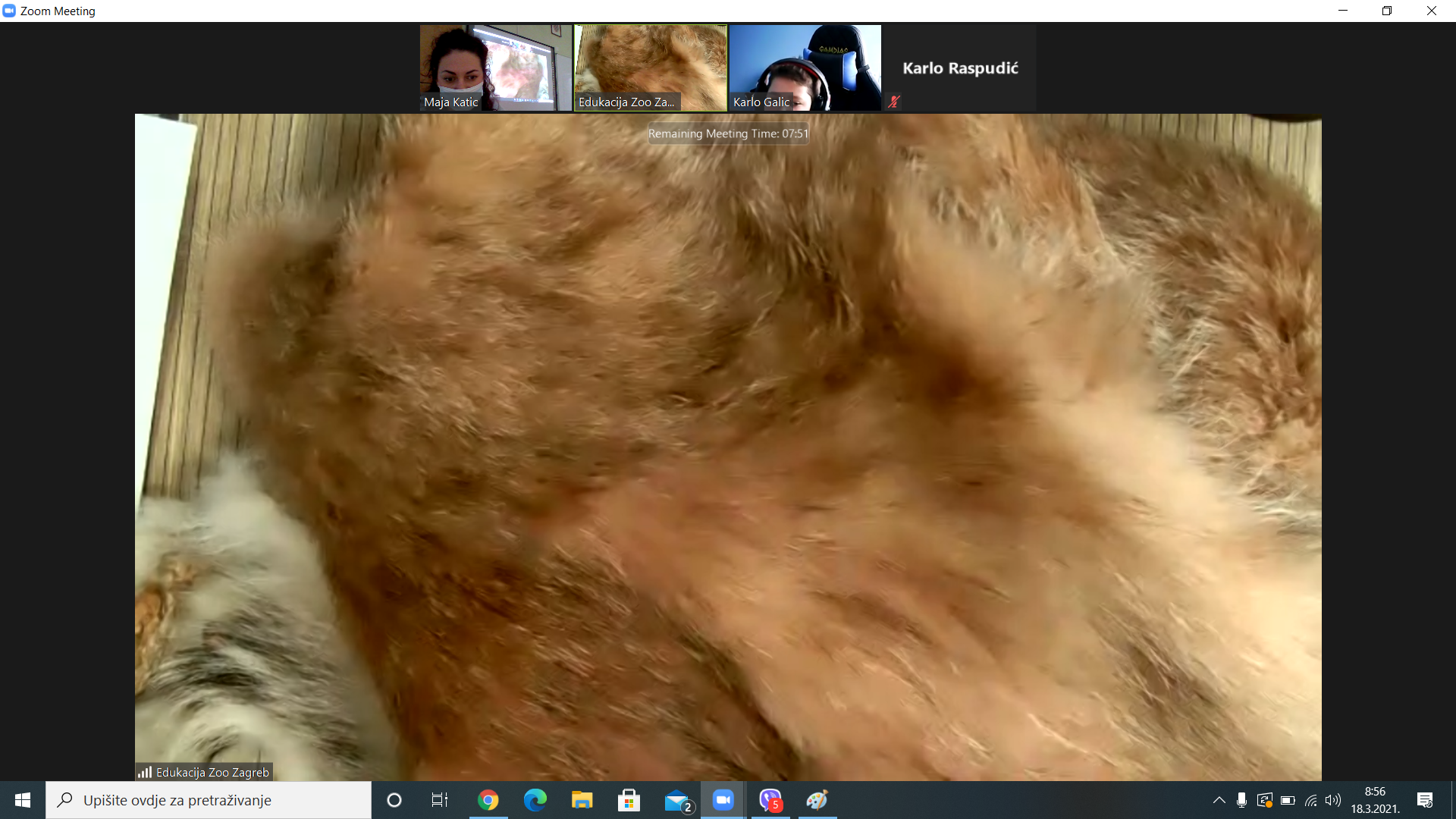This screenshot has height=819, width=1456.
Task: Open Task View on taskbar
Action: pyautogui.click(x=440, y=800)
